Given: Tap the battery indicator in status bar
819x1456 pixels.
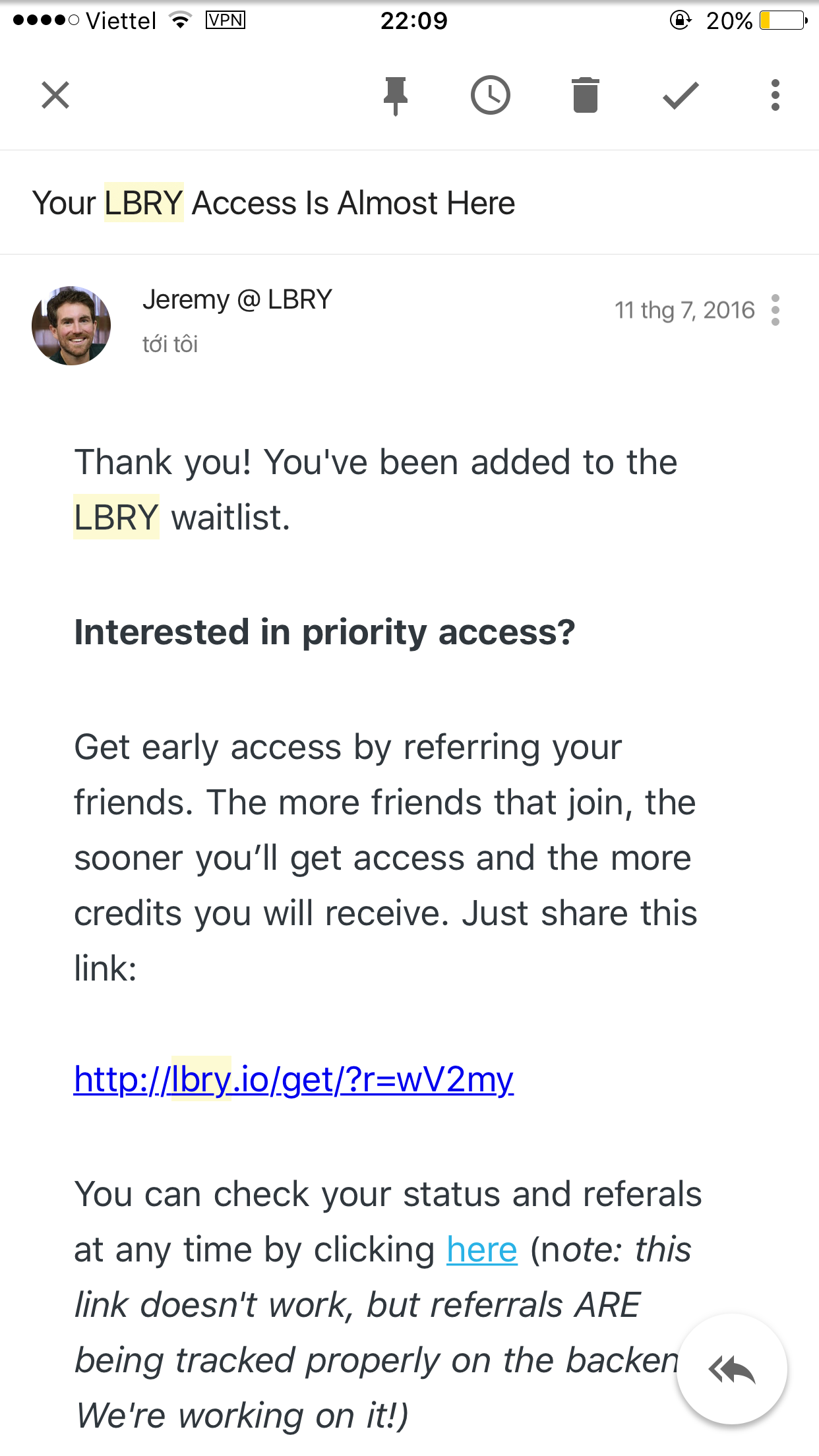Looking at the screenshot, I should (783, 21).
